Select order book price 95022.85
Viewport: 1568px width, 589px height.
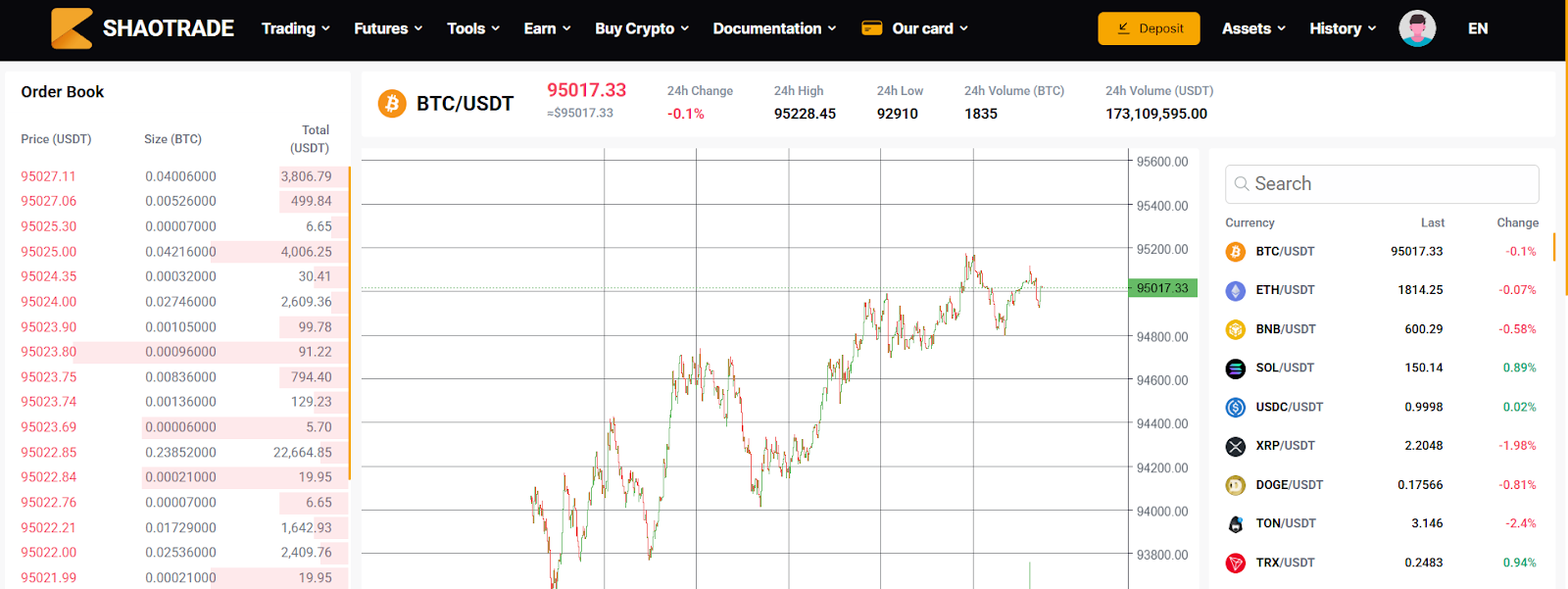click(x=48, y=453)
